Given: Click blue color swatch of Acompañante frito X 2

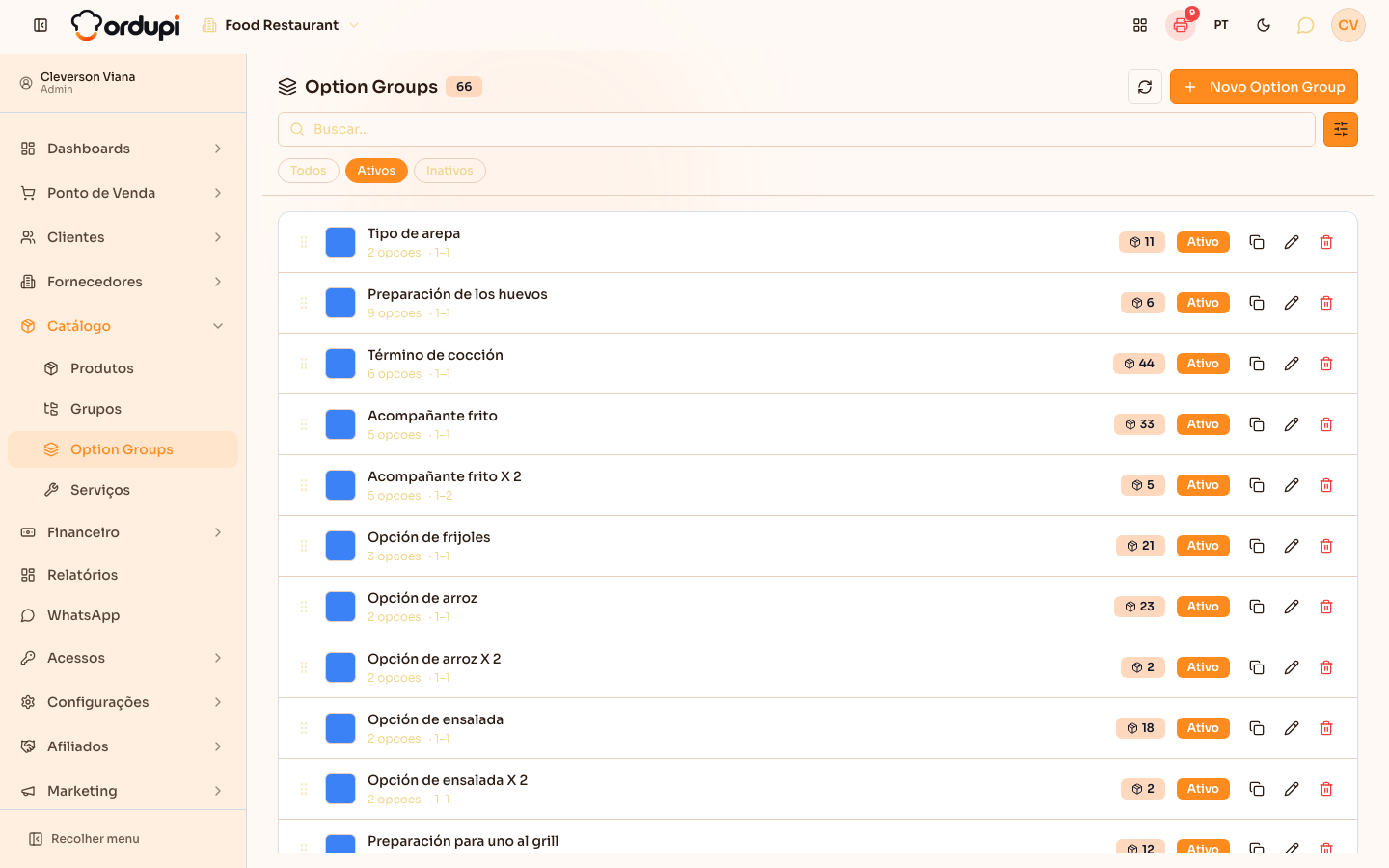Looking at the screenshot, I should 340,485.
